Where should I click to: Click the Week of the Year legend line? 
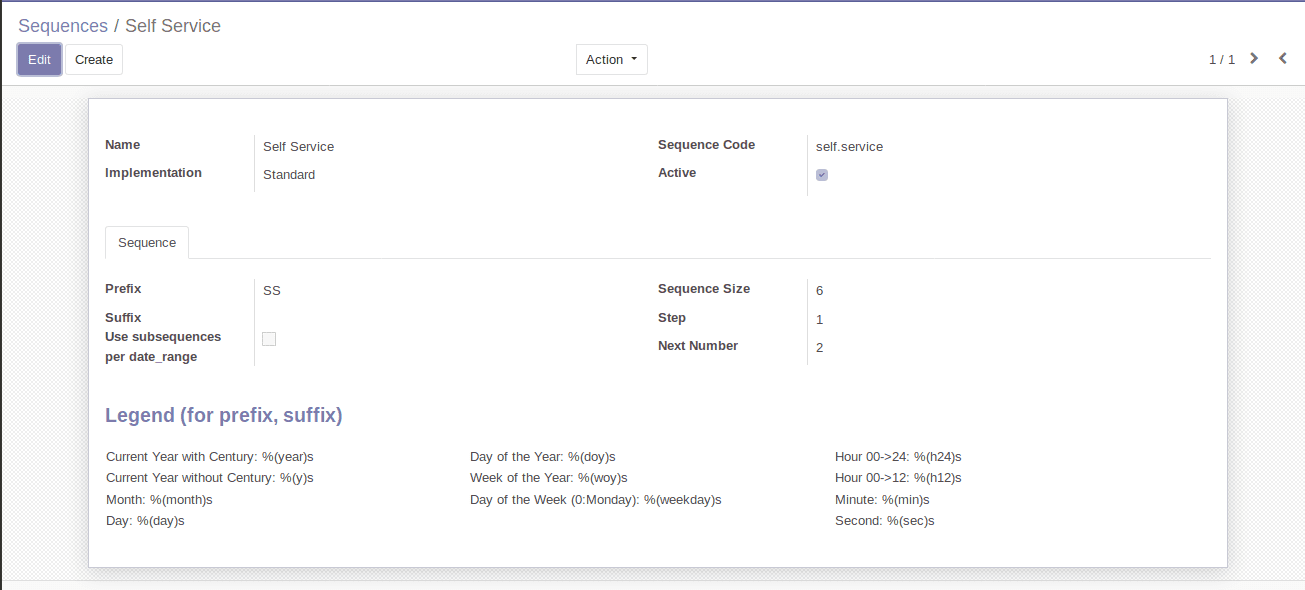point(549,478)
